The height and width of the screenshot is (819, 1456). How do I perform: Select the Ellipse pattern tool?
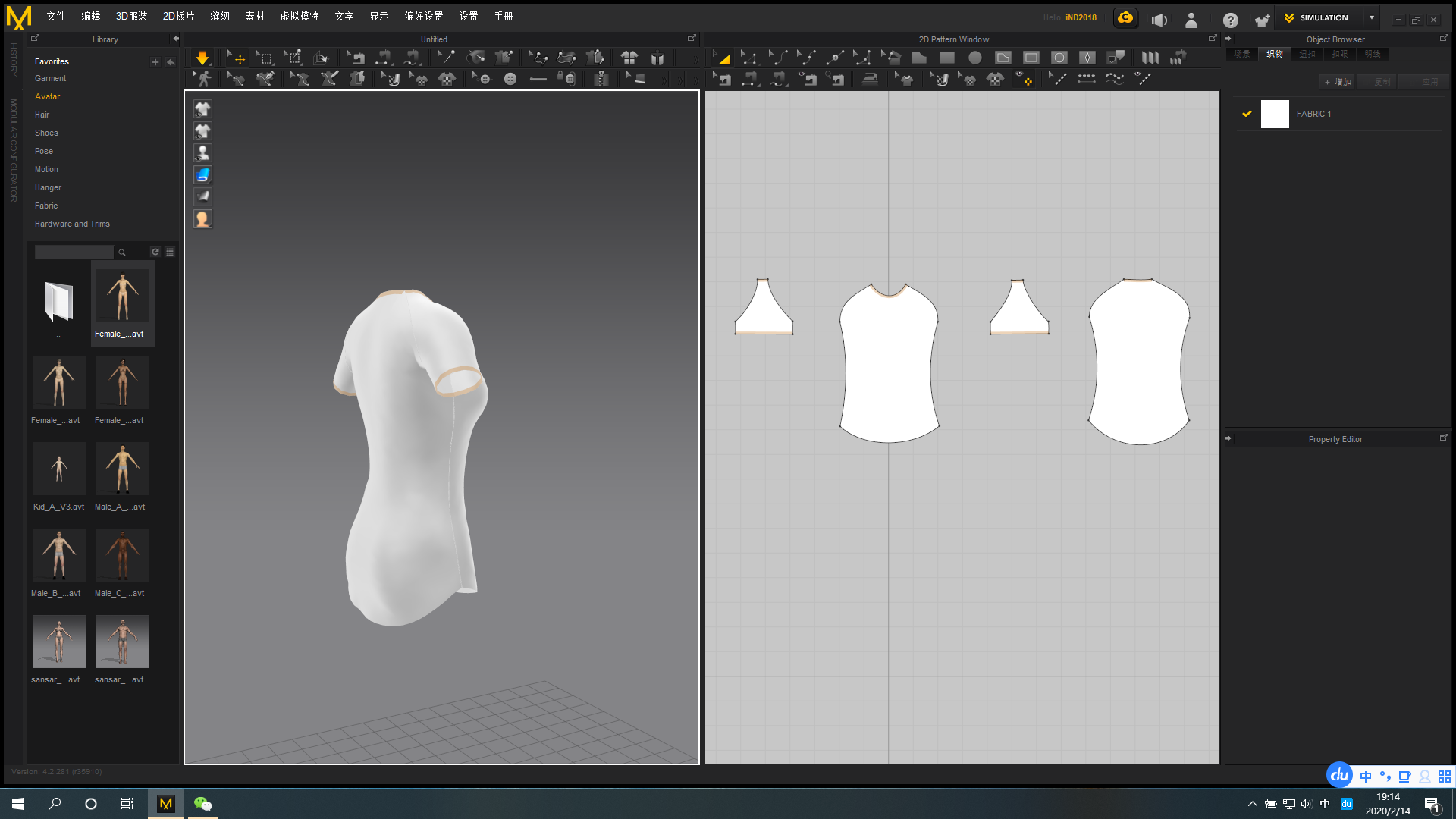(x=974, y=57)
